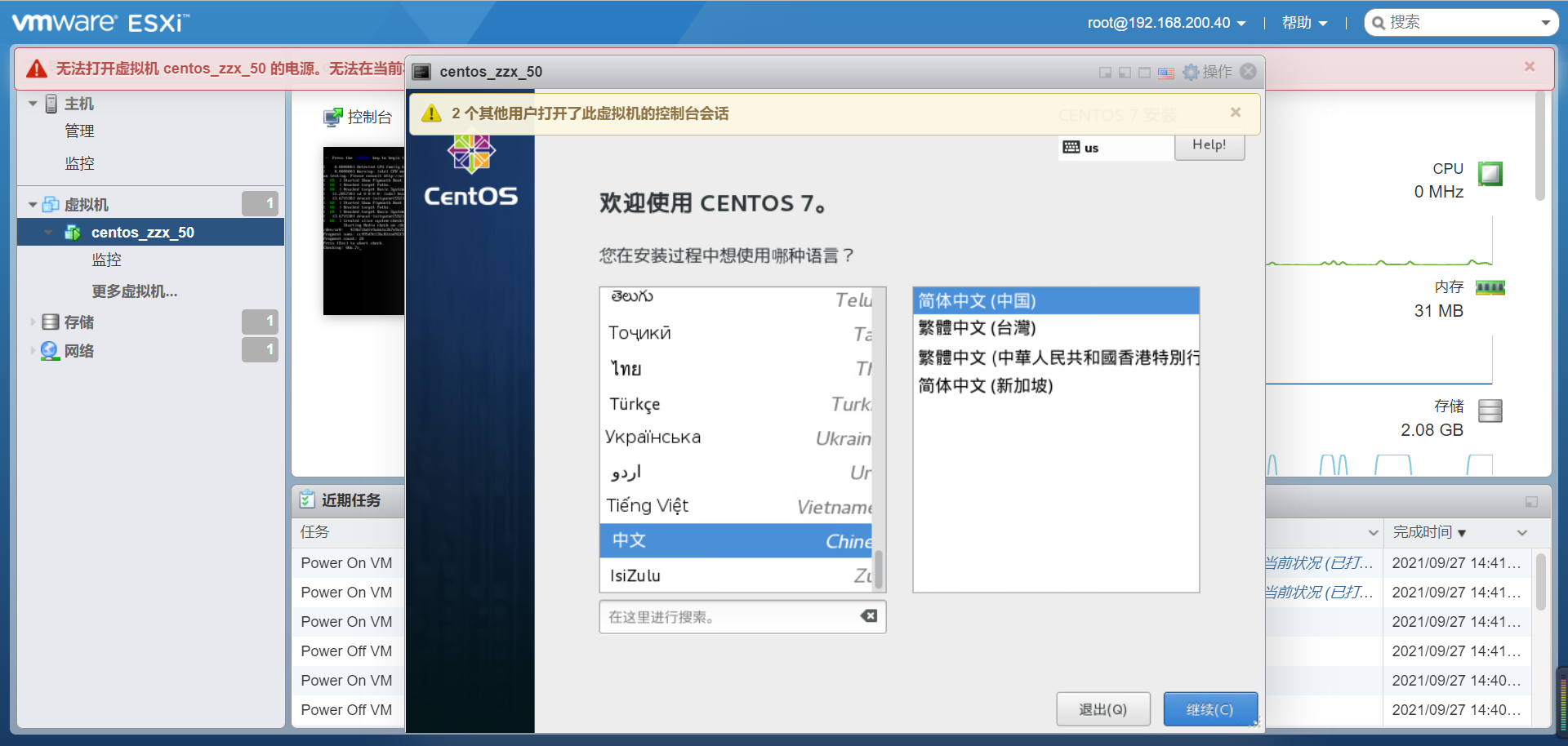Select 简体中文 (新加坡) locale
Image resolution: width=1568 pixels, height=746 pixels.
[x=1056, y=385]
